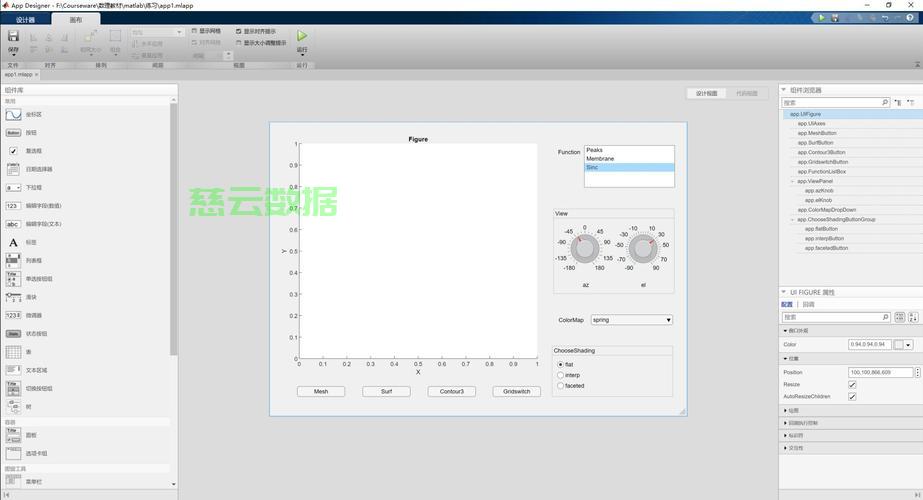Click the categorized view icon in property inspector
This screenshot has width=923, height=500.
(x=899, y=317)
